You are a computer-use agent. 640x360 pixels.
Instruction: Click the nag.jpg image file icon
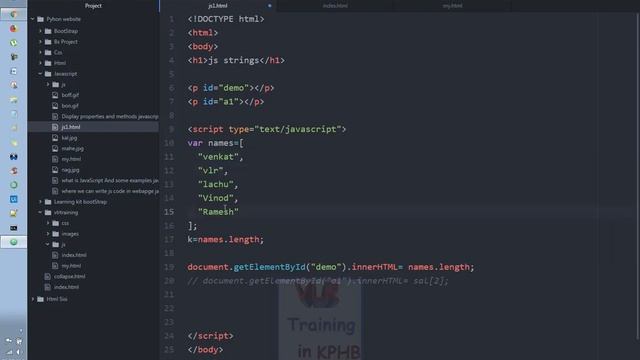[55, 169]
